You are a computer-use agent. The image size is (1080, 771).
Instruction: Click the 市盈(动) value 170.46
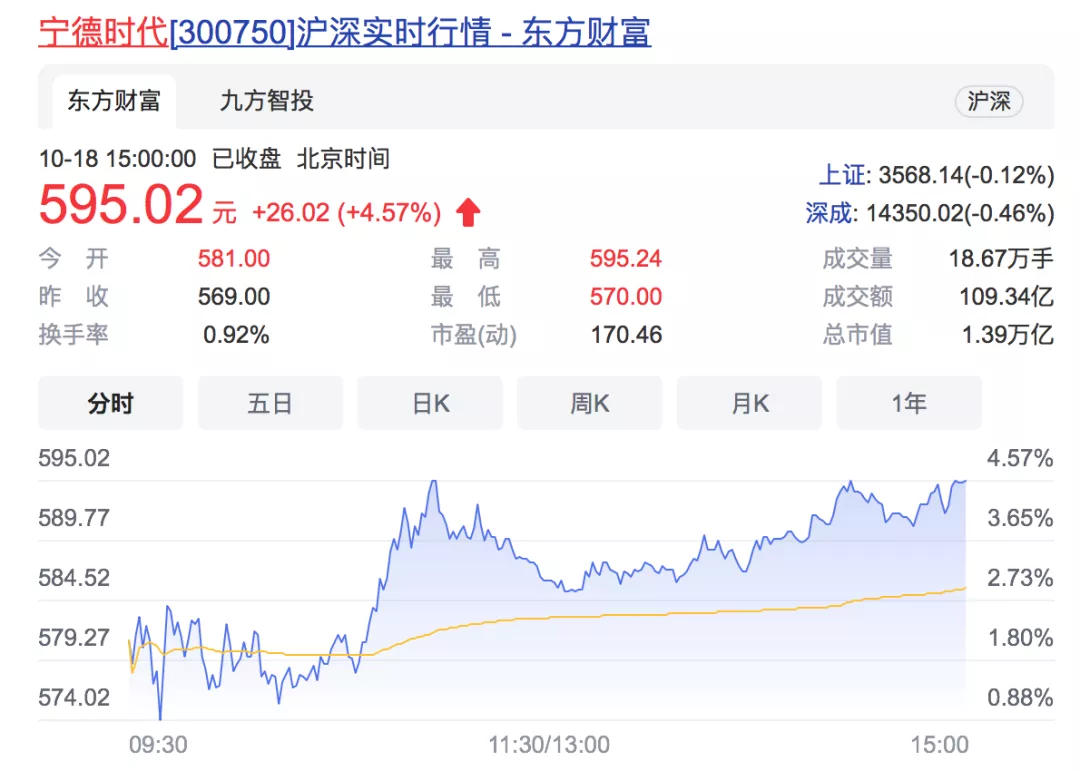click(626, 335)
